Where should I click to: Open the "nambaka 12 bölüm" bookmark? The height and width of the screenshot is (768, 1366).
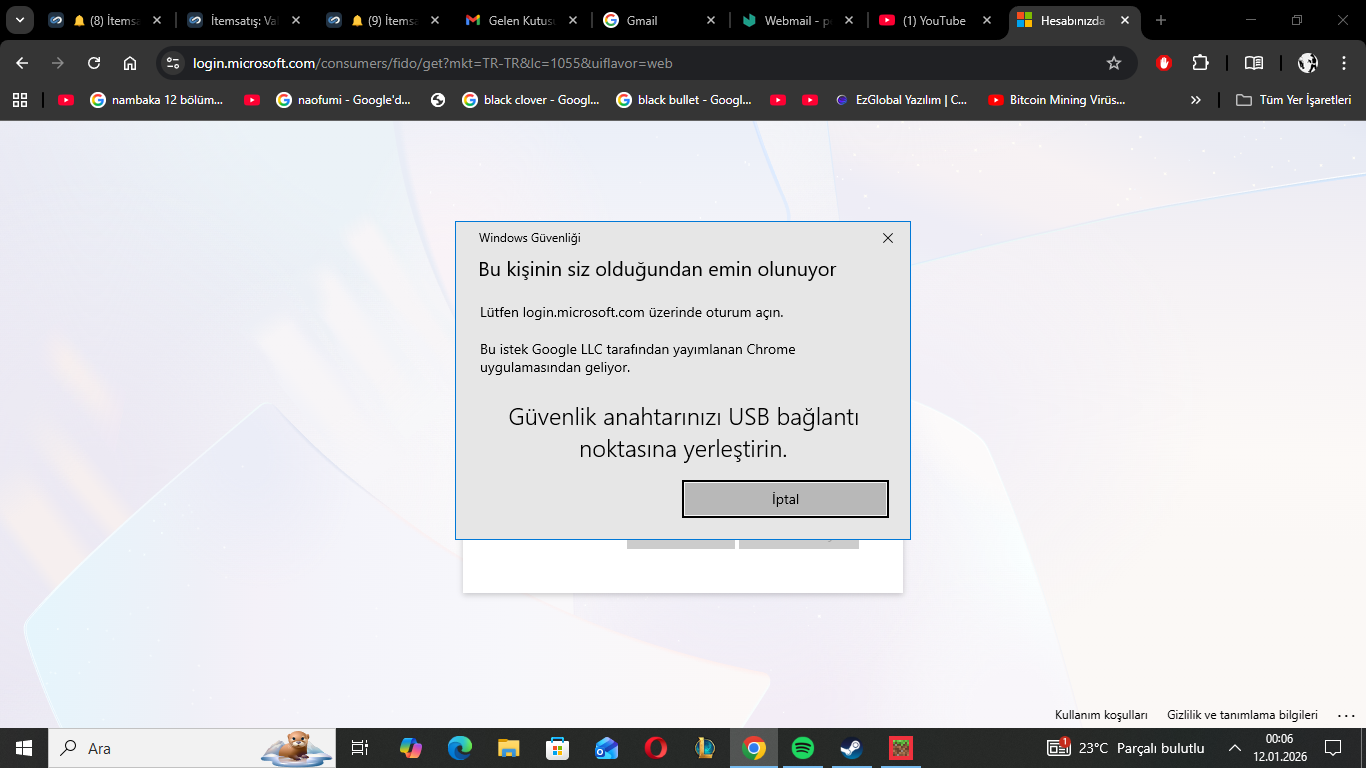[157, 100]
